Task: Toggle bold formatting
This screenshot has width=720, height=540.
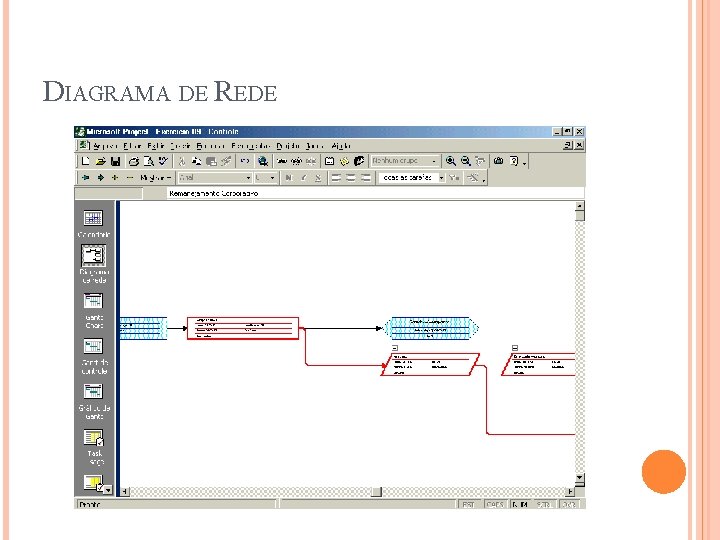Action: tap(288, 177)
